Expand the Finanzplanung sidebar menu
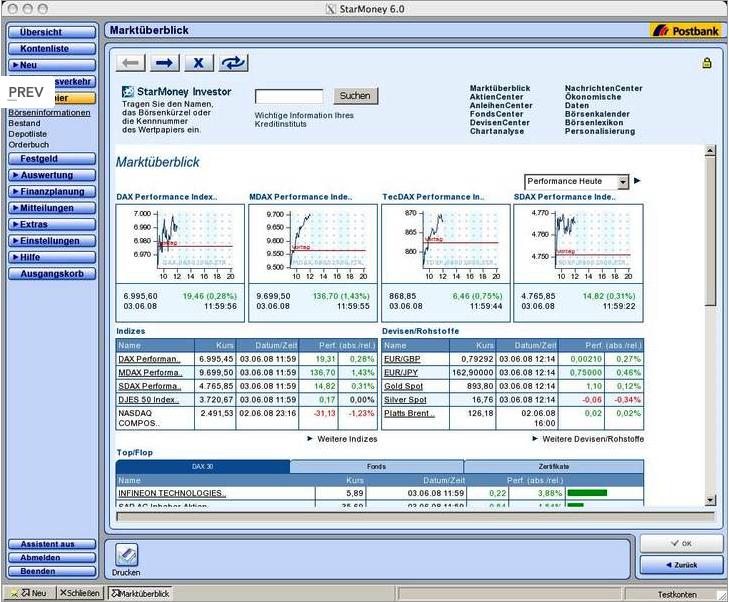 point(52,192)
